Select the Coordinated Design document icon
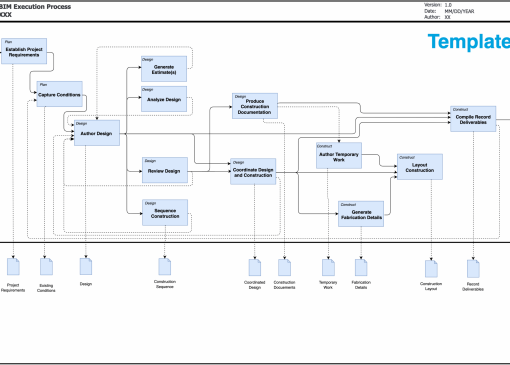 (x=255, y=268)
